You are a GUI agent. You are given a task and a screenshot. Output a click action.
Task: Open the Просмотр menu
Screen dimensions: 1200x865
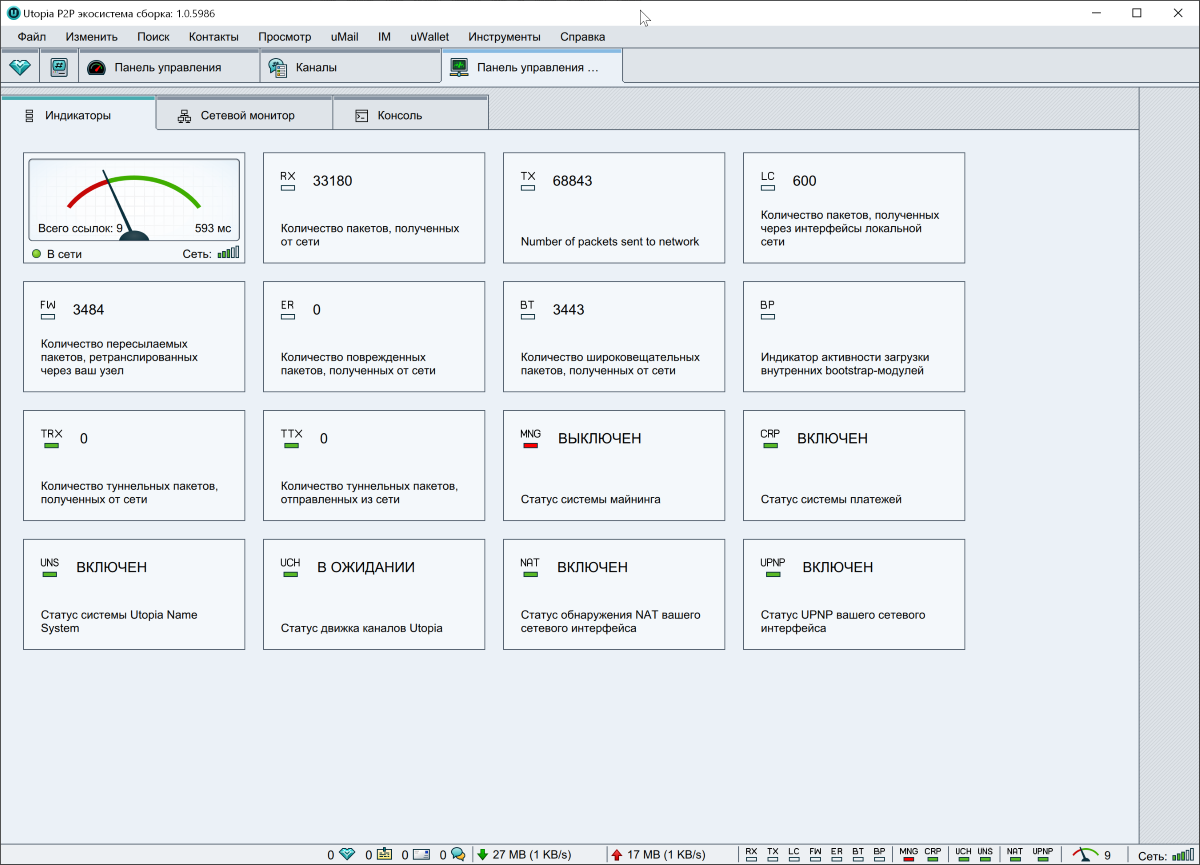point(285,36)
